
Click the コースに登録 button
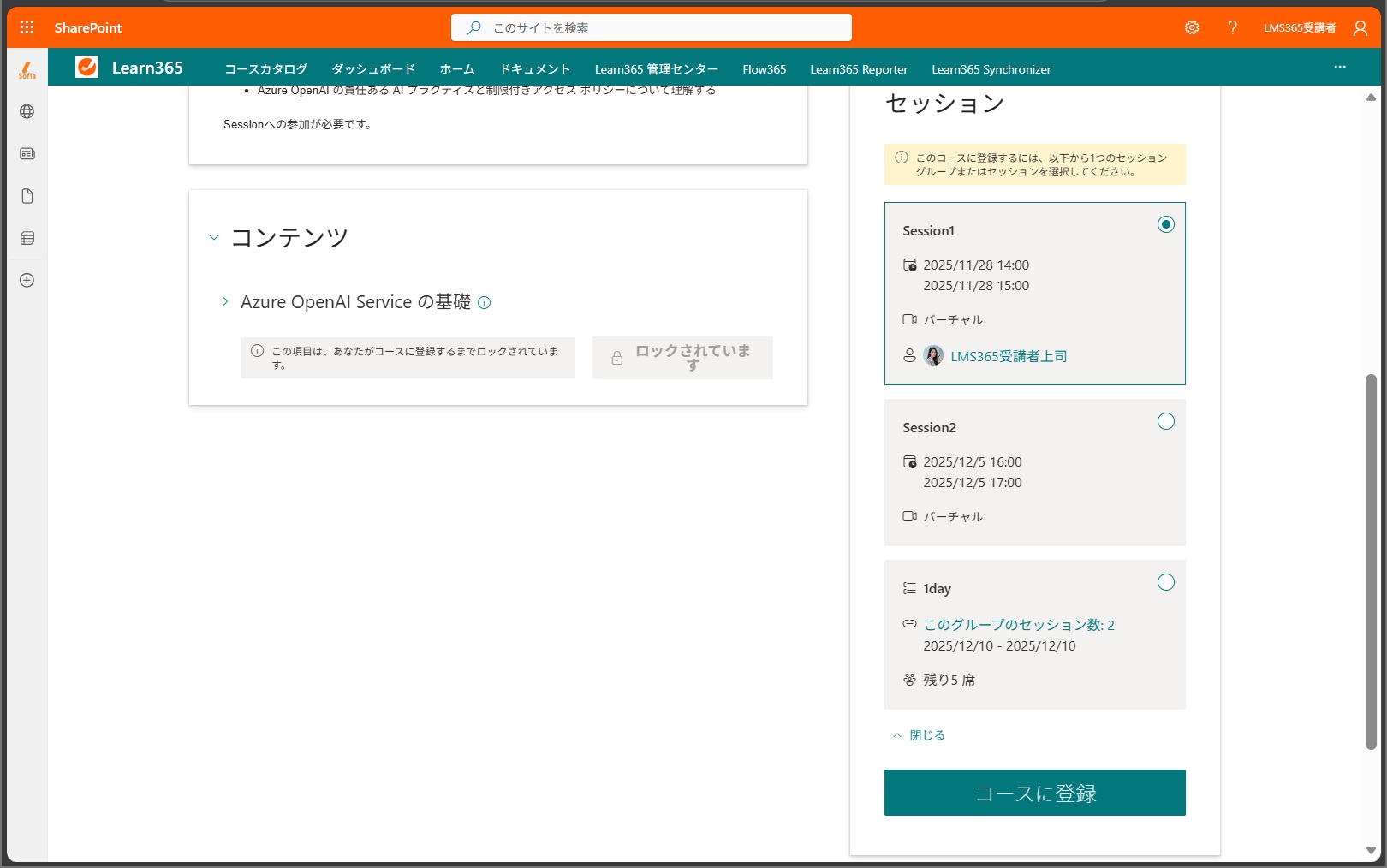click(1035, 793)
